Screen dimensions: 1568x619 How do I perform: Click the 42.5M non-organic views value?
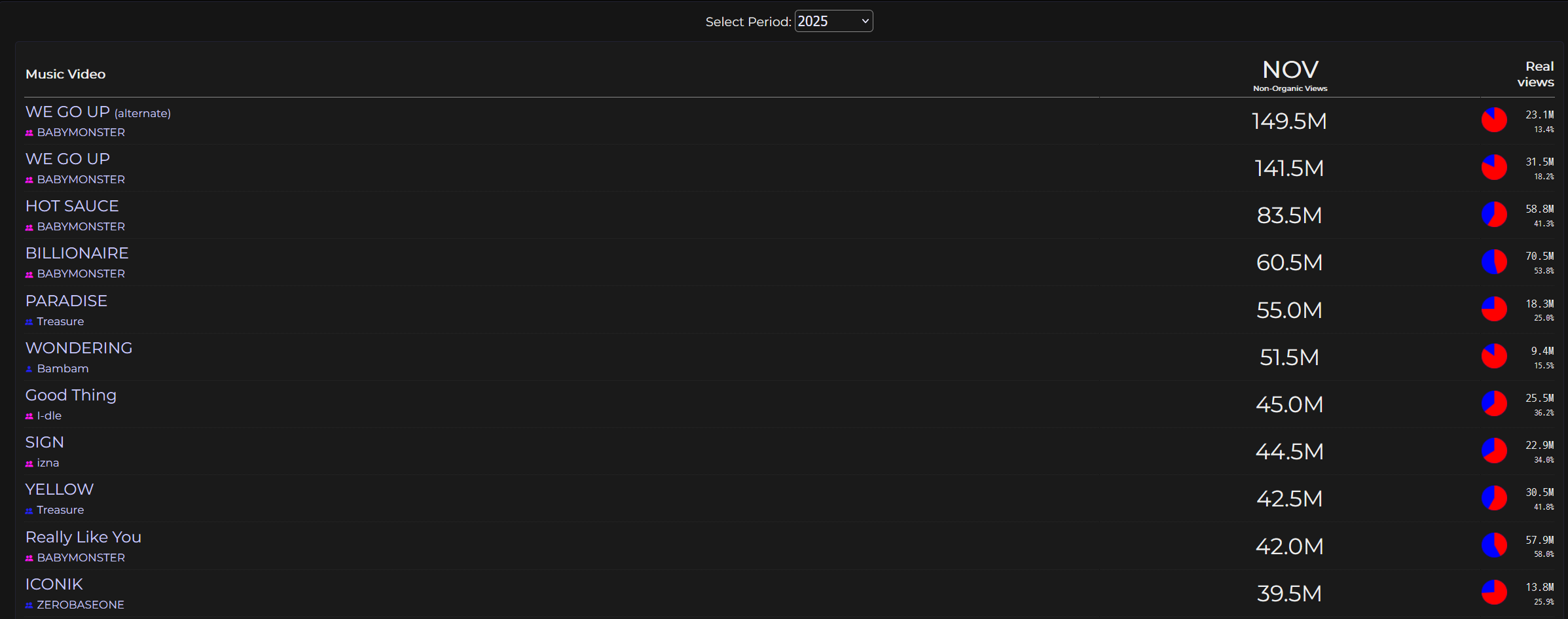pyautogui.click(x=1290, y=499)
